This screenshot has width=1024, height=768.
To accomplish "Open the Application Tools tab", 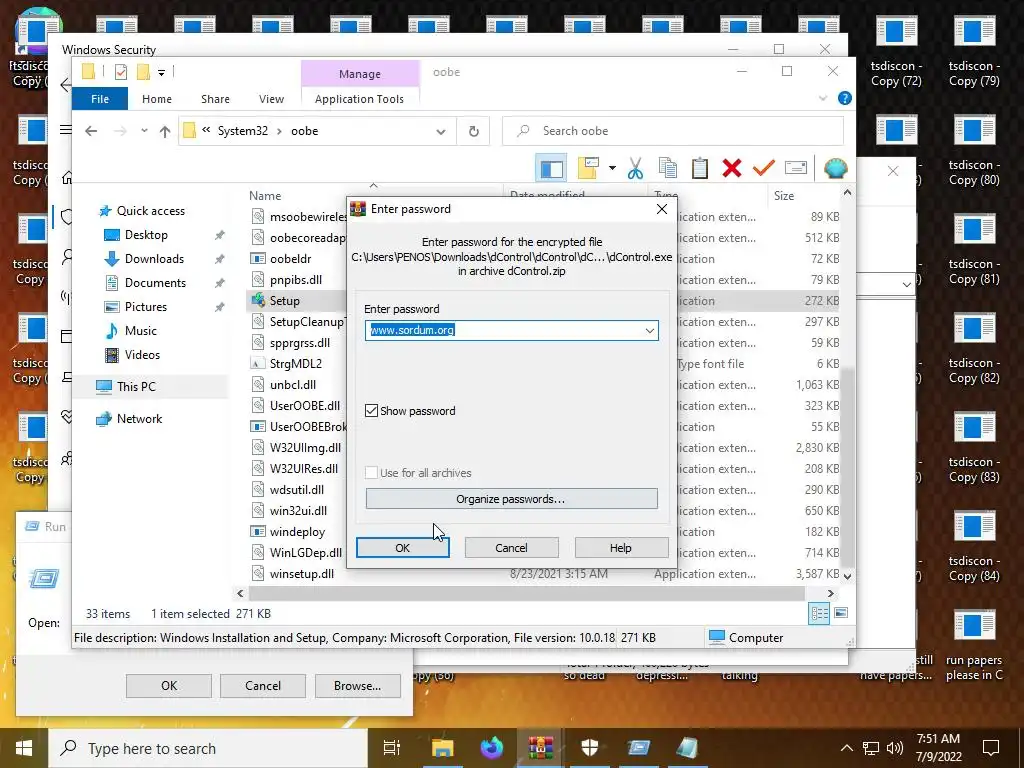I will (x=359, y=99).
